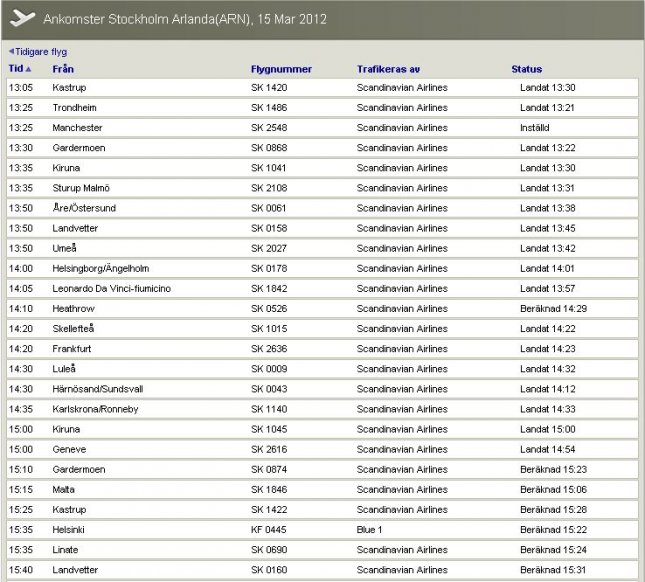Select the Manchester flight row marked Inställd
The height and width of the screenshot is (582, 645).
tap(322, 128)
